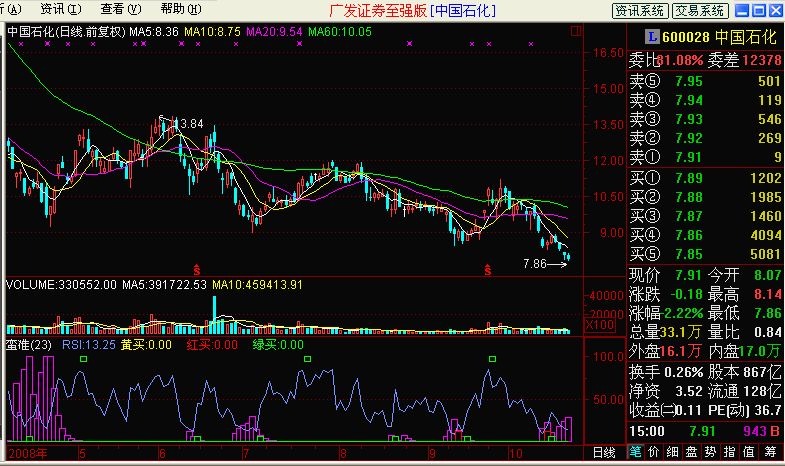The height and width of the screenshot is (466, 785).
Task: Select the 买③ 7.87 bid row
Action: (705, 216)
